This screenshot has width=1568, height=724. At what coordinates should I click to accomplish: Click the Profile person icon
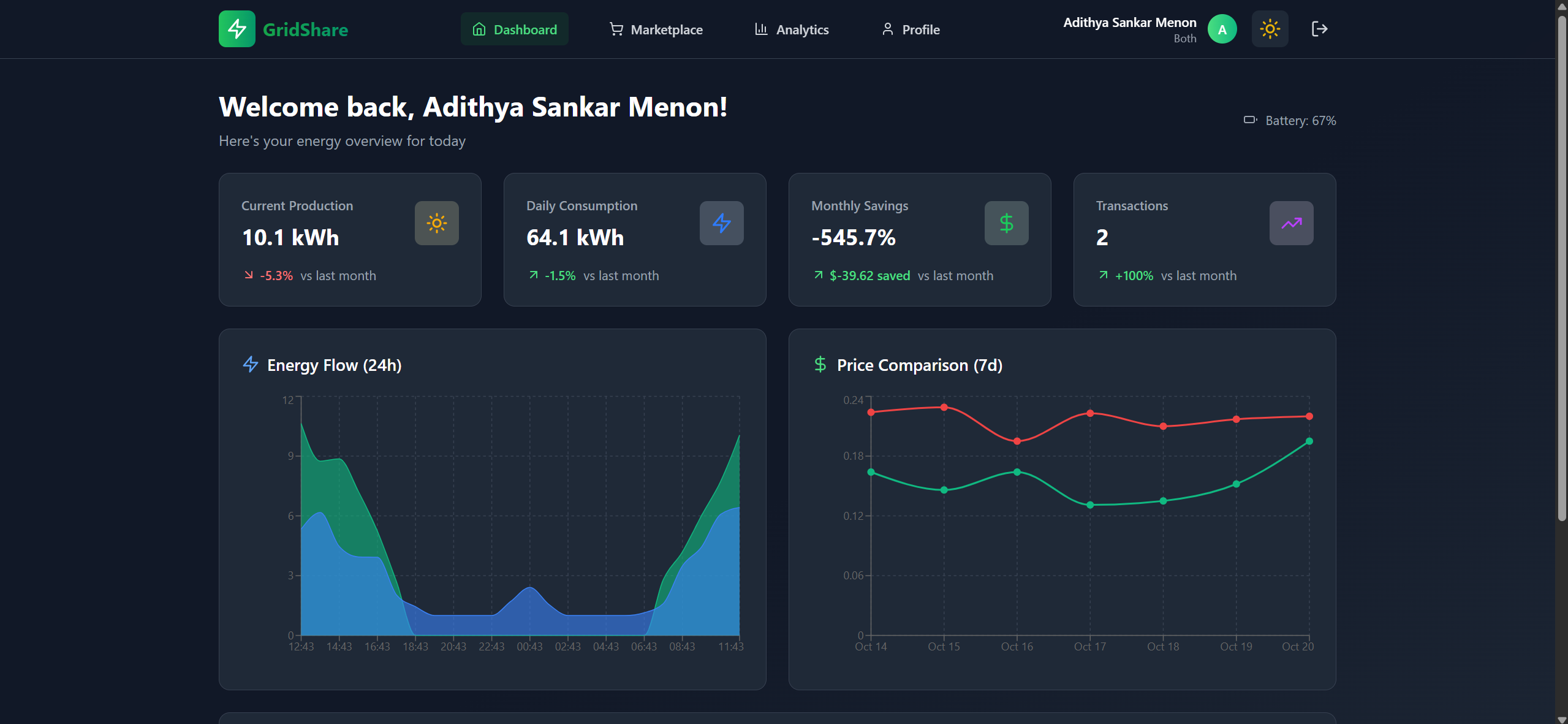pos(887,29)
